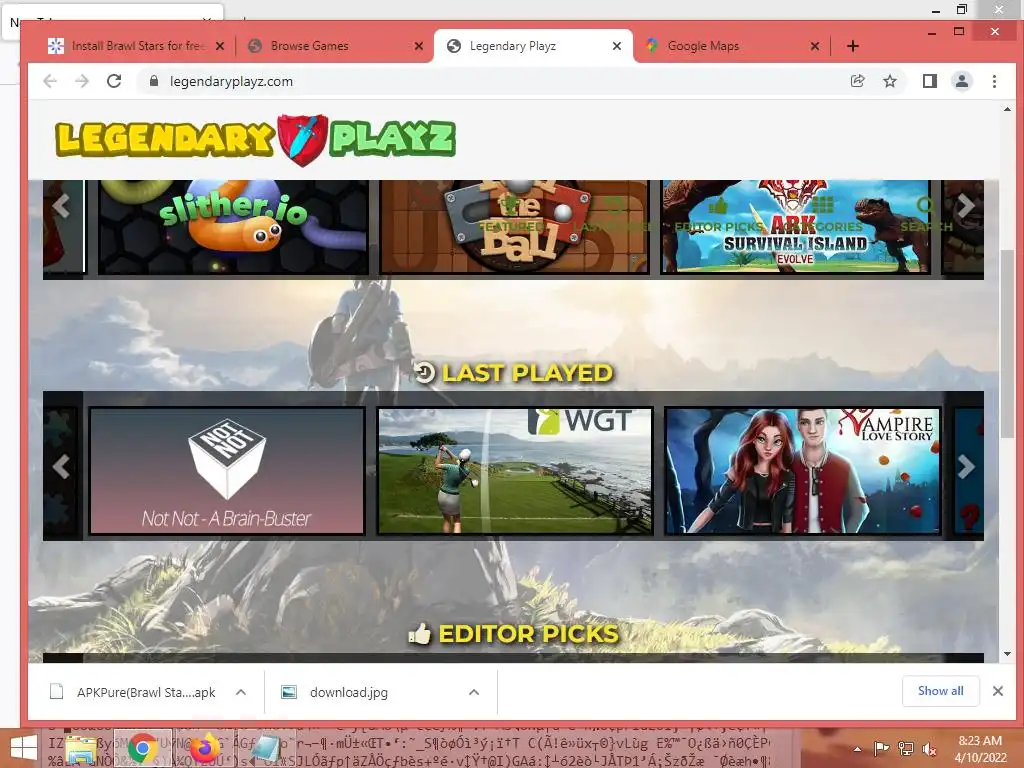This screenshot has width=1024, height=768.
Task: Click the lock icon by legendaryplayz.com
Action: (153, 81)
